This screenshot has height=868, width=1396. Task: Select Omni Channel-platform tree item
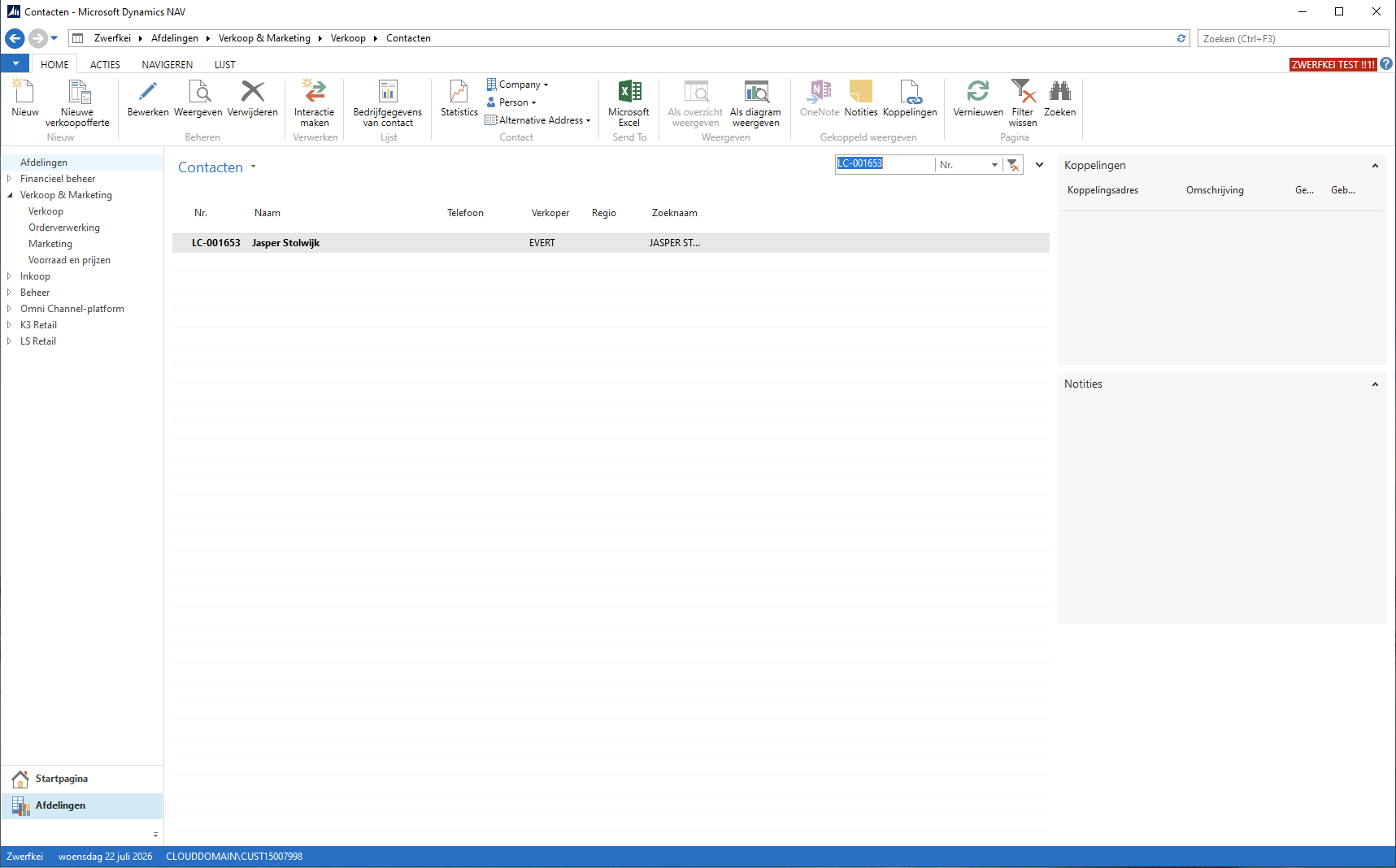point(72,309)
